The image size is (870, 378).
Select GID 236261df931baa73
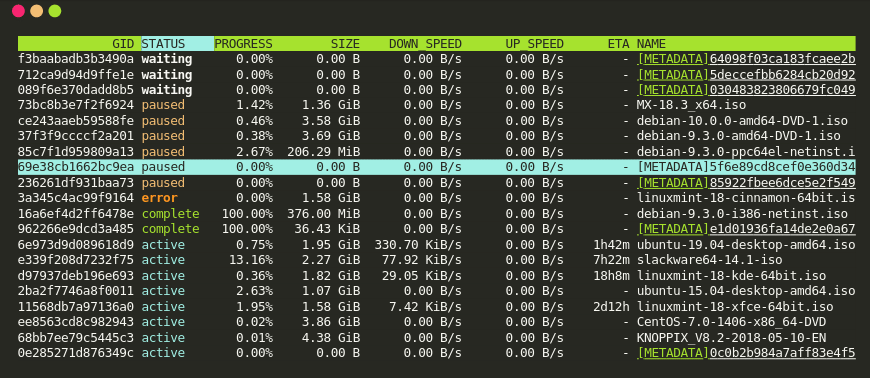75,183
